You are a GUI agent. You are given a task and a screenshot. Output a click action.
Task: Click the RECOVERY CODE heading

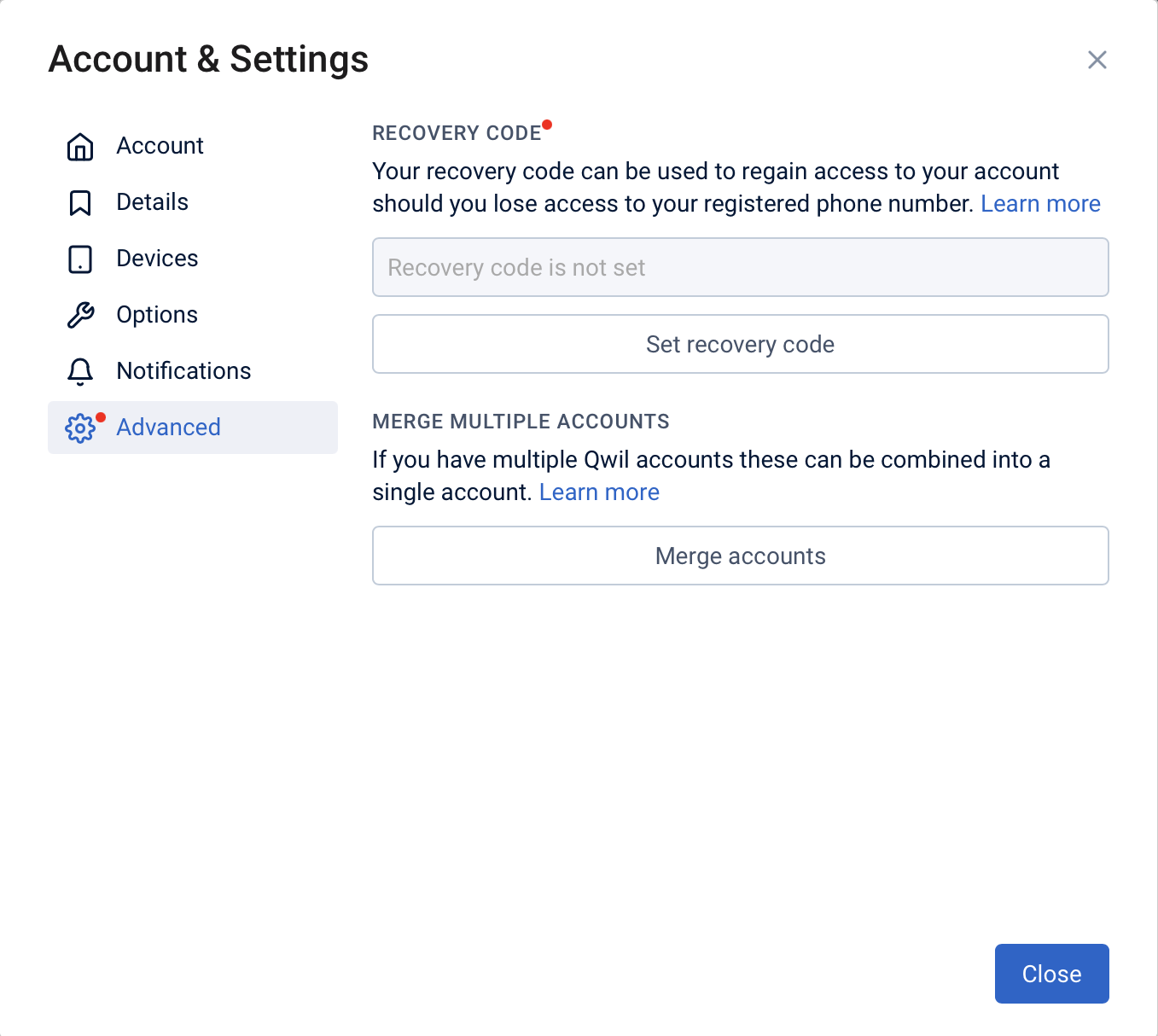[457, 133]
